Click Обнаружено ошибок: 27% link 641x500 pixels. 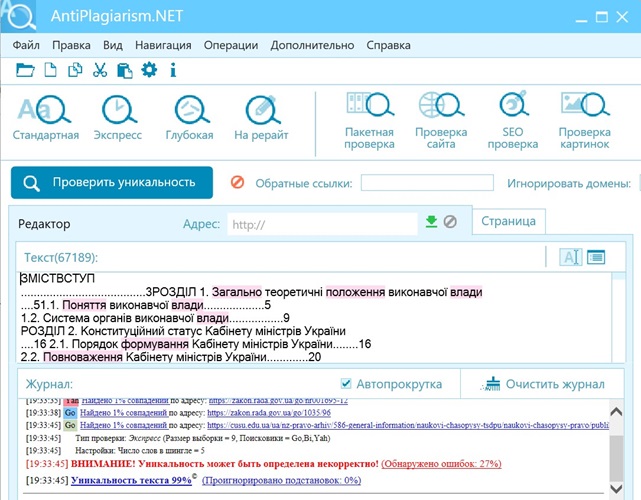click(442, 464)
